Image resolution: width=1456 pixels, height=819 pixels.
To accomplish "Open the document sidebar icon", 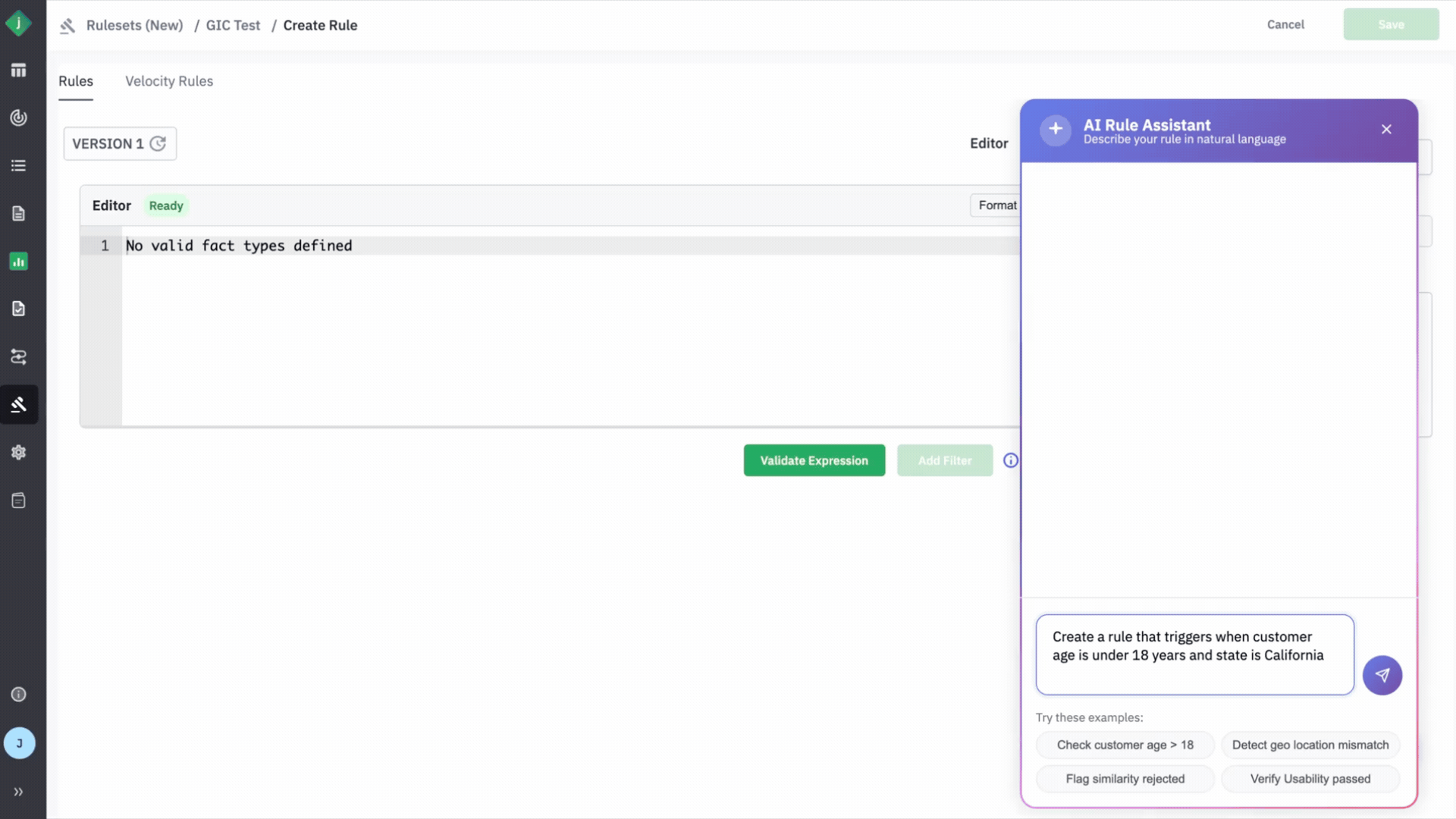I will point(19,213).
